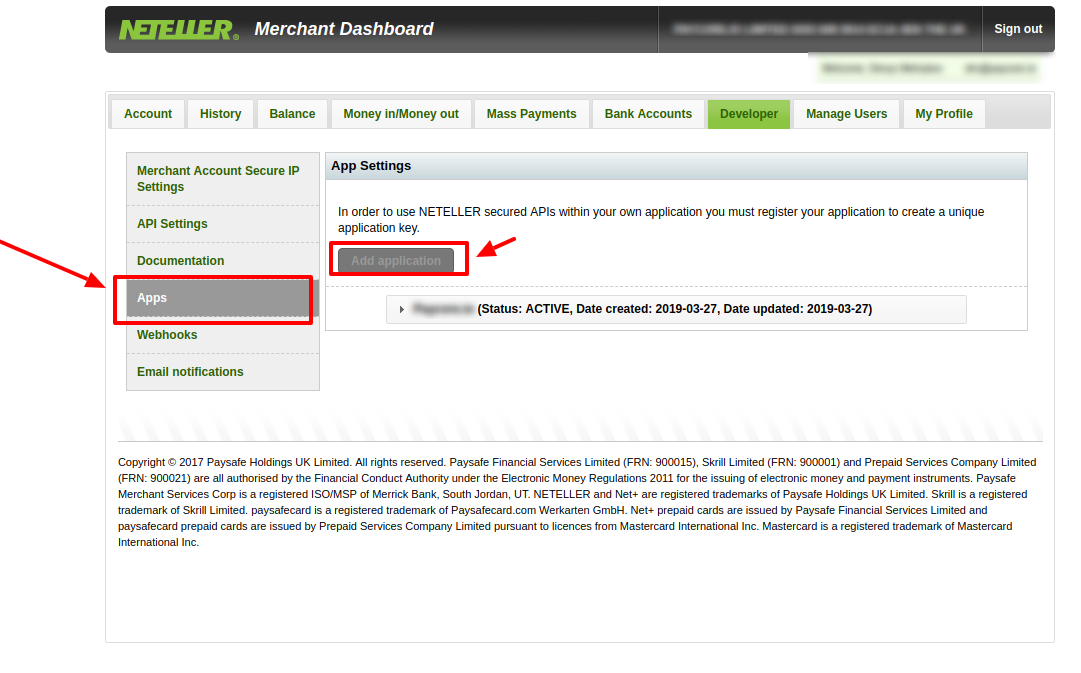This screenshot has width=1081, height=673.
Task: Click the application status and dates text
Action: (x=674, y=309)
